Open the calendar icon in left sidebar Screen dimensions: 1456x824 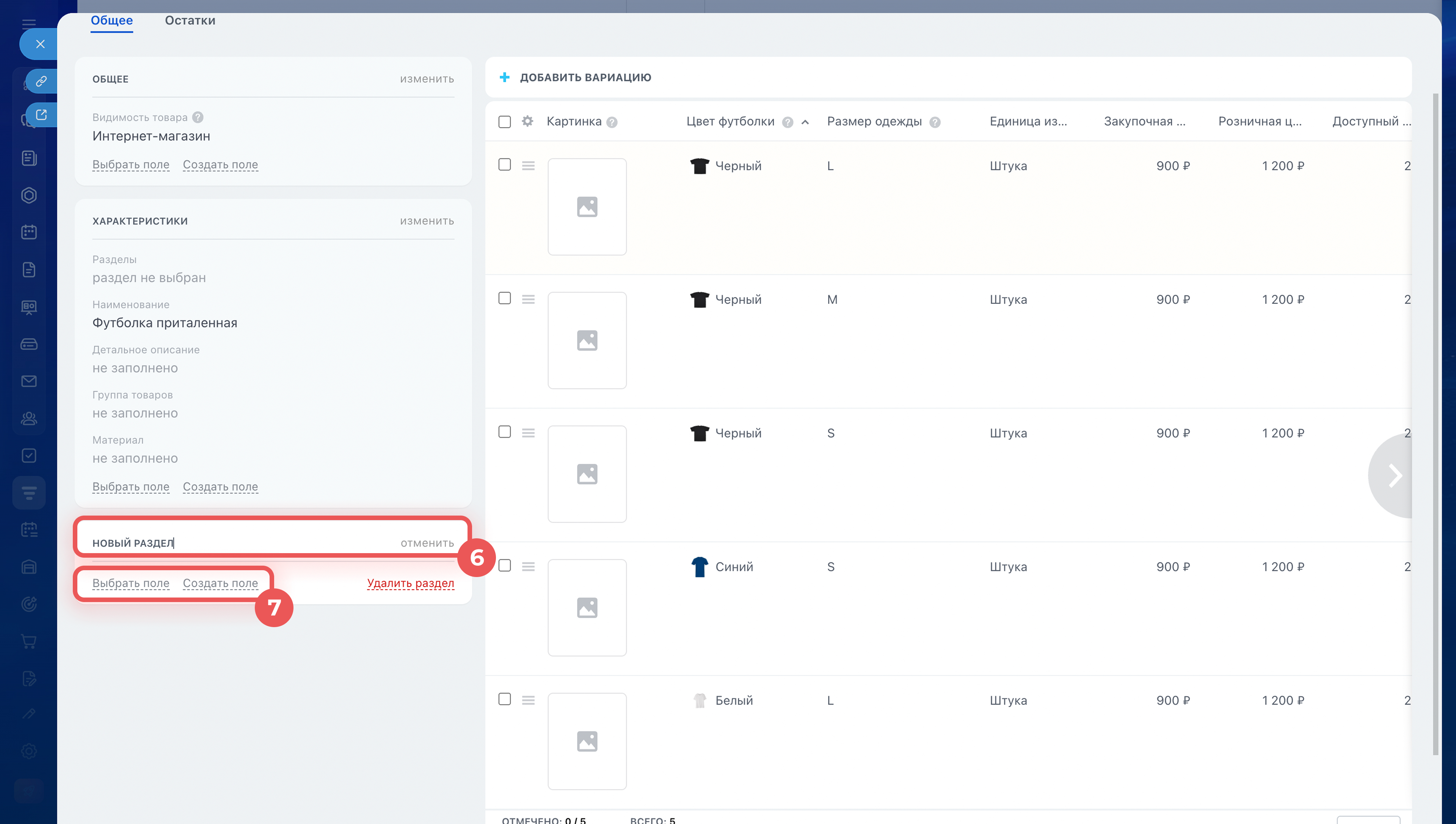point(29,232)
